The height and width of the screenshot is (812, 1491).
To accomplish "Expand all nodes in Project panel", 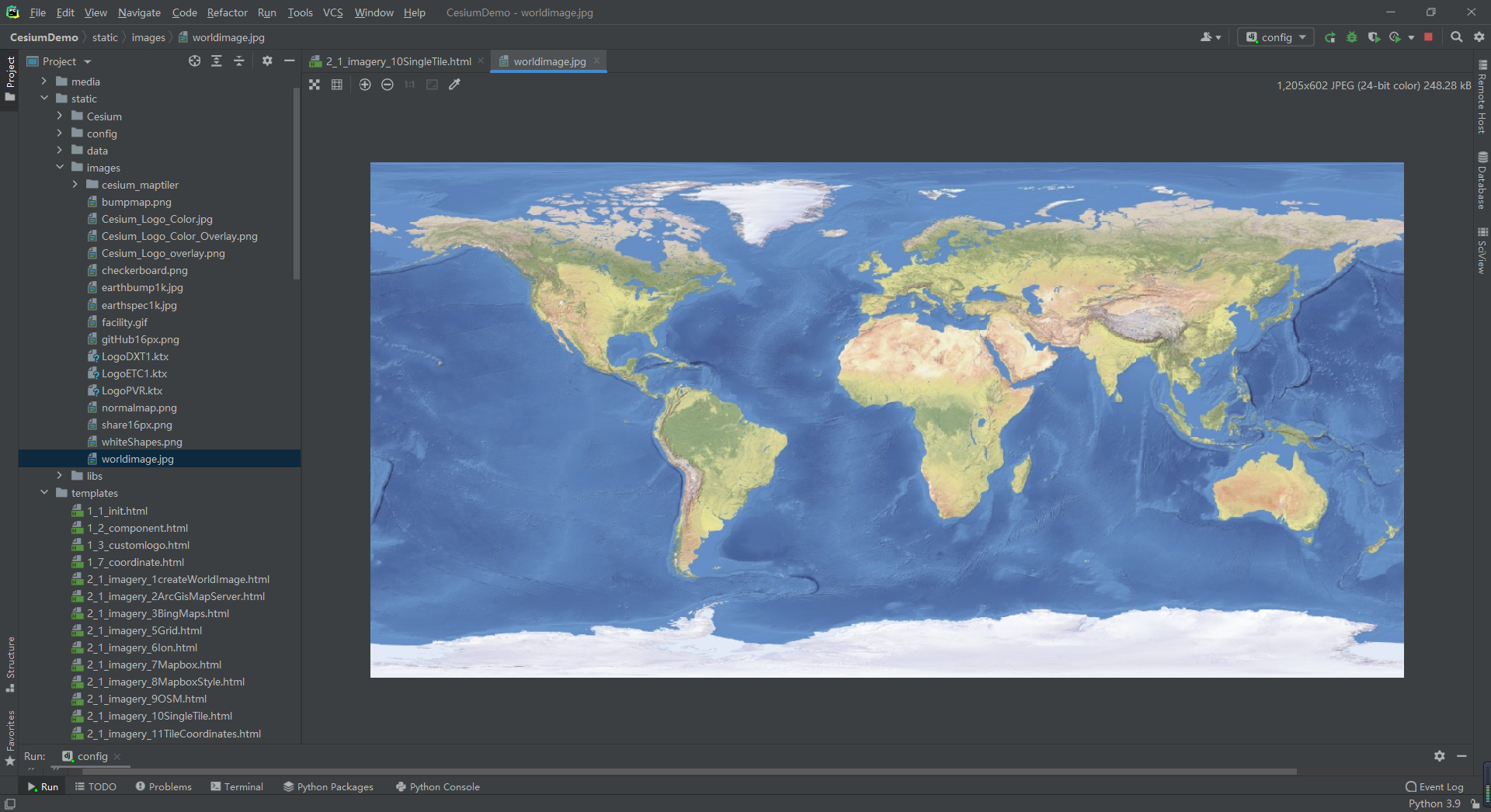I will click(x=217, y=61).
